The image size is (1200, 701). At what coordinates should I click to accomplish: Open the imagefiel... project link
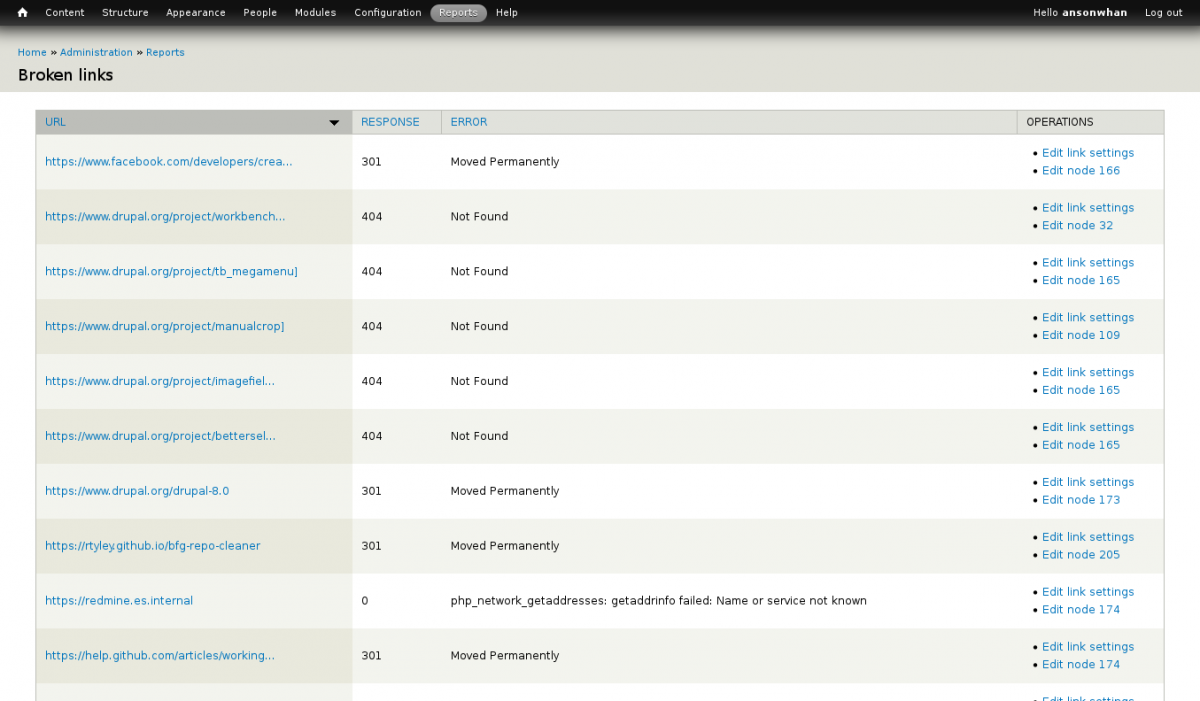160,382
